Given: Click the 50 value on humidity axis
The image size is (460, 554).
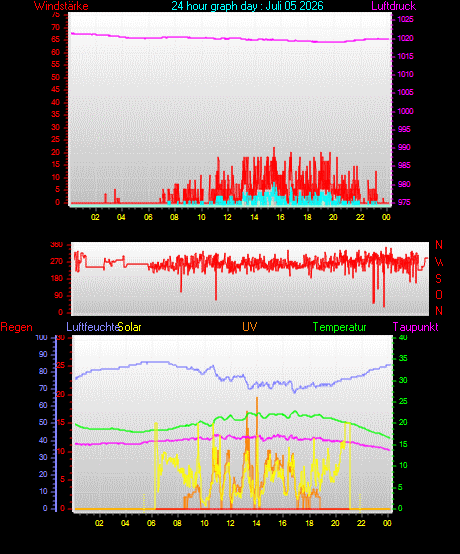Looking at the screenshot, I should [x=43, y=423].
